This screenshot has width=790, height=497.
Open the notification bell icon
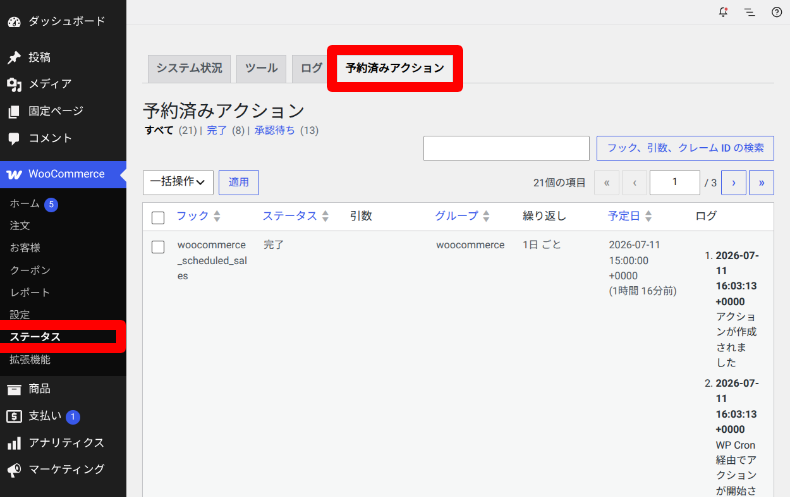tap(723, 12)
